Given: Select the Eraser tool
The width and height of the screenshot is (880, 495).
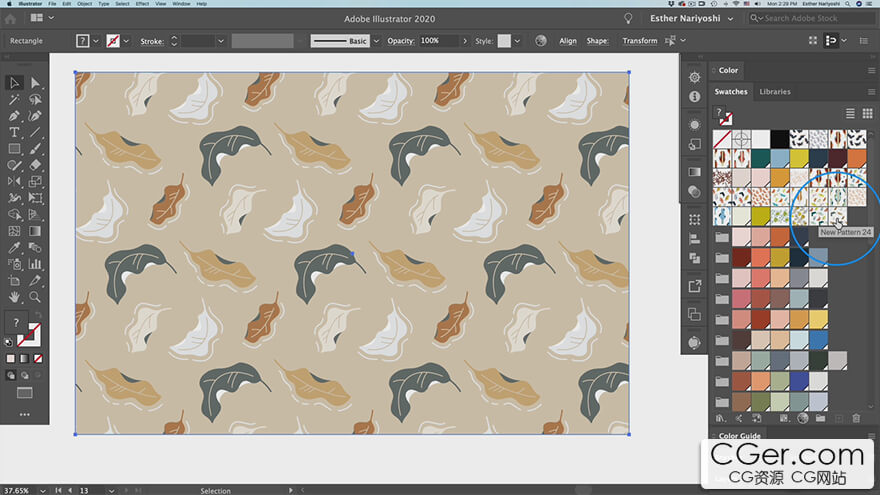Looking at the screenshot, I should click(35, 165).
